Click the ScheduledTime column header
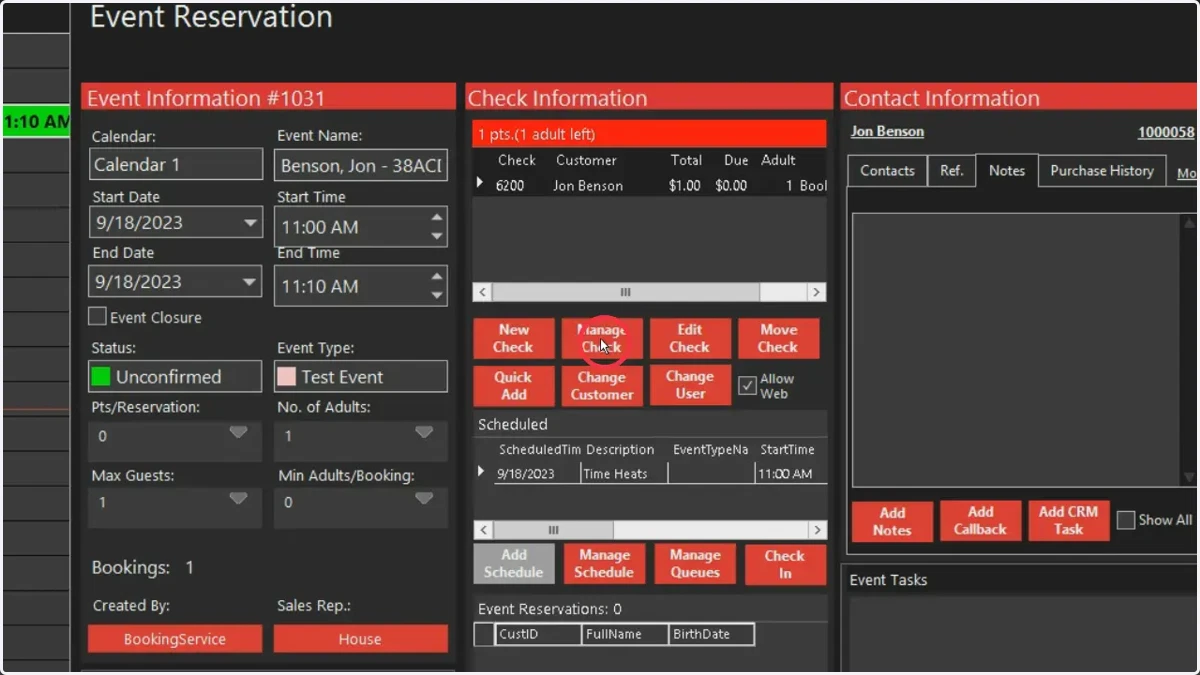This screenshot has width=1200, height=675. (x=538, y=450)
